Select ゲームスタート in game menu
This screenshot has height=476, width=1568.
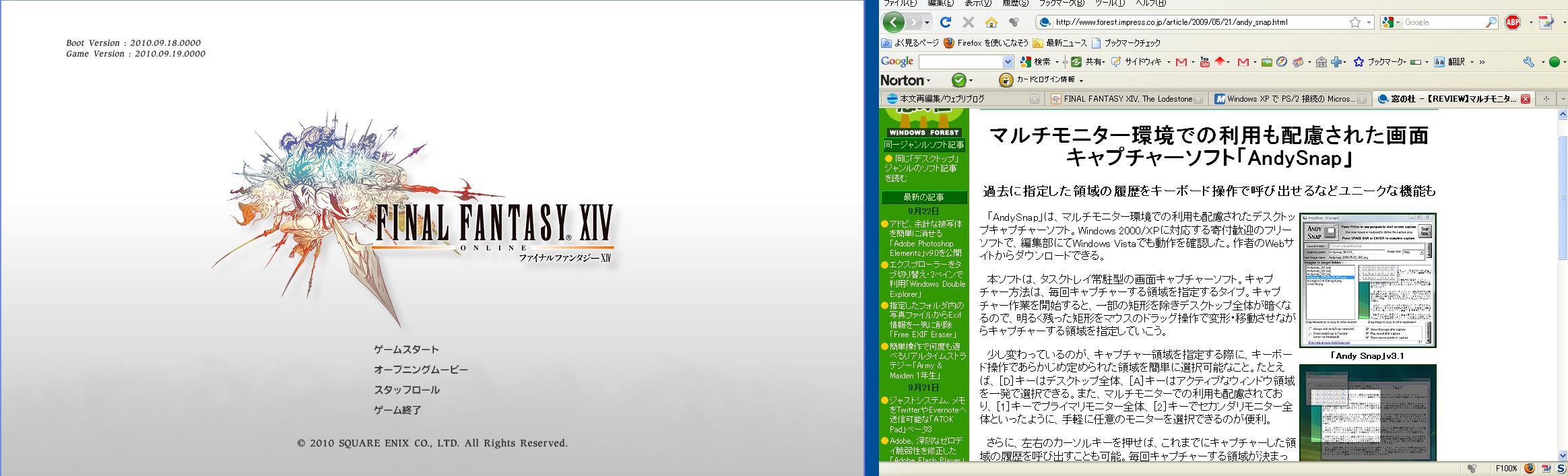point(406,349)
